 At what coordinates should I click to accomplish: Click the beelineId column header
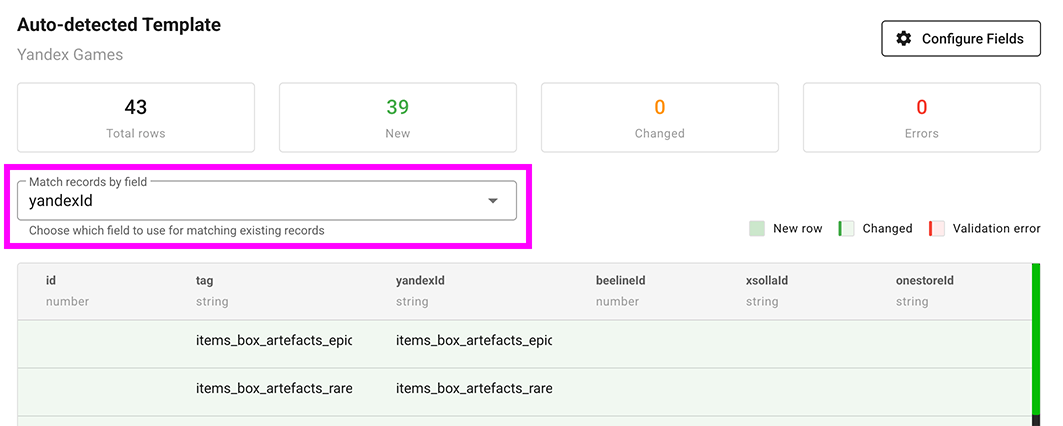click(x=620, y=281)
